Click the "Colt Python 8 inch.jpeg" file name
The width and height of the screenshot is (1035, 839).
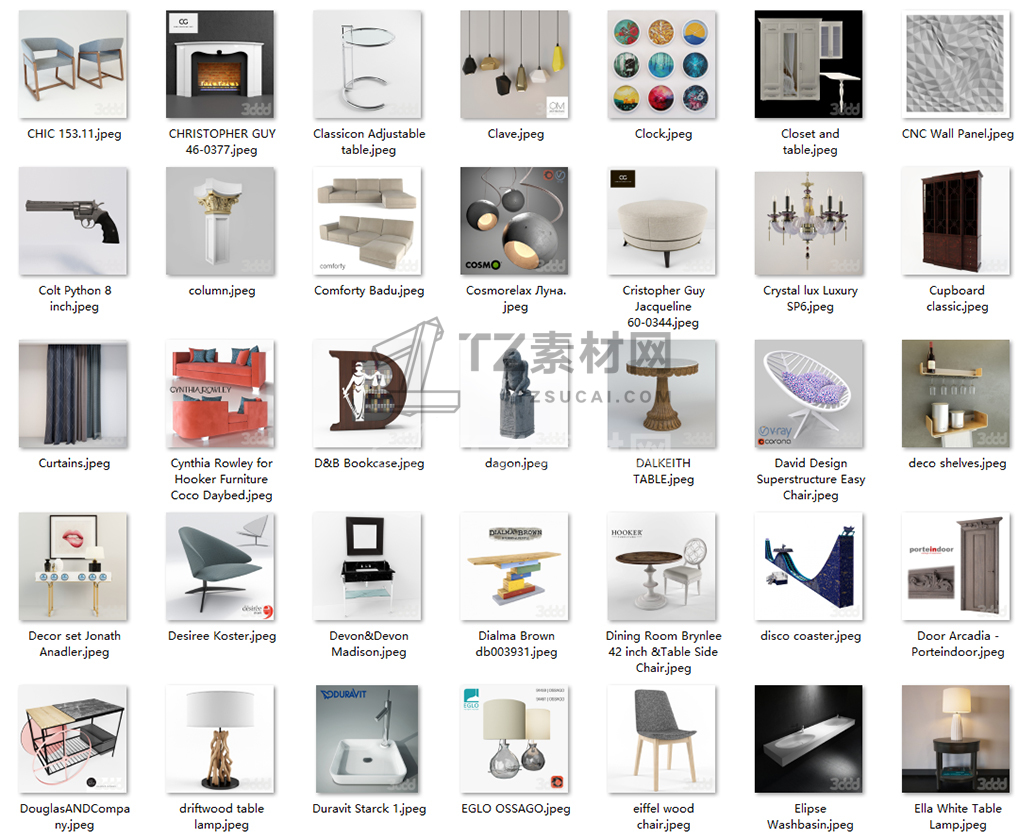(x=75, y=298)
